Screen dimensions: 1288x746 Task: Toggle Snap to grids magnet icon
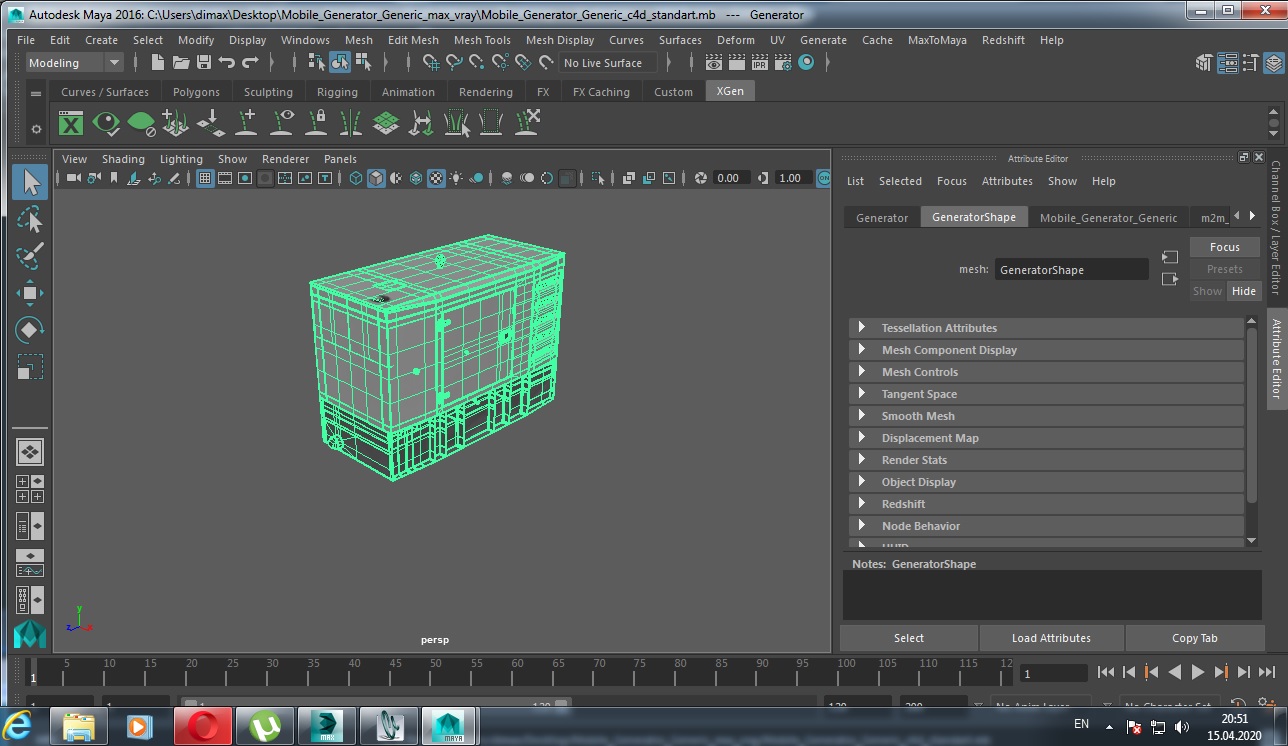pyautogui.click(x=431, y=62)
